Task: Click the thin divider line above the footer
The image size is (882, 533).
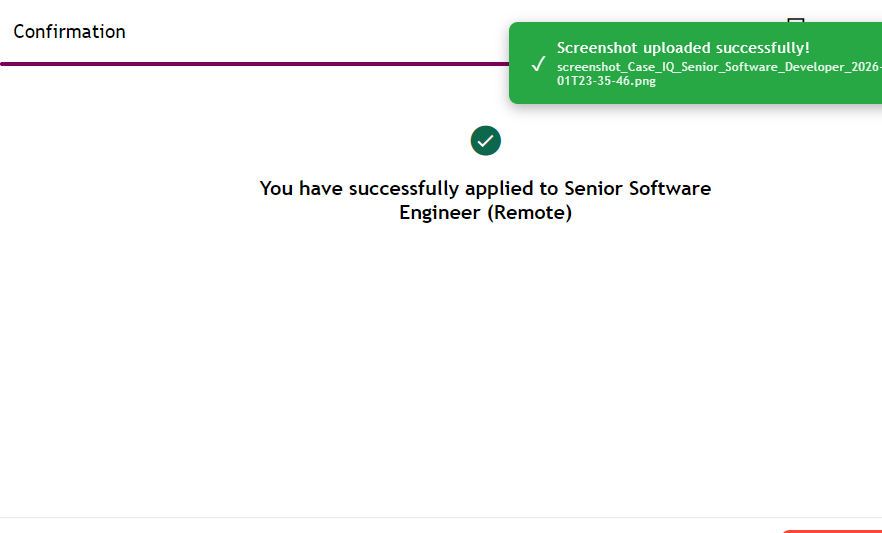Action: point(400,517)
